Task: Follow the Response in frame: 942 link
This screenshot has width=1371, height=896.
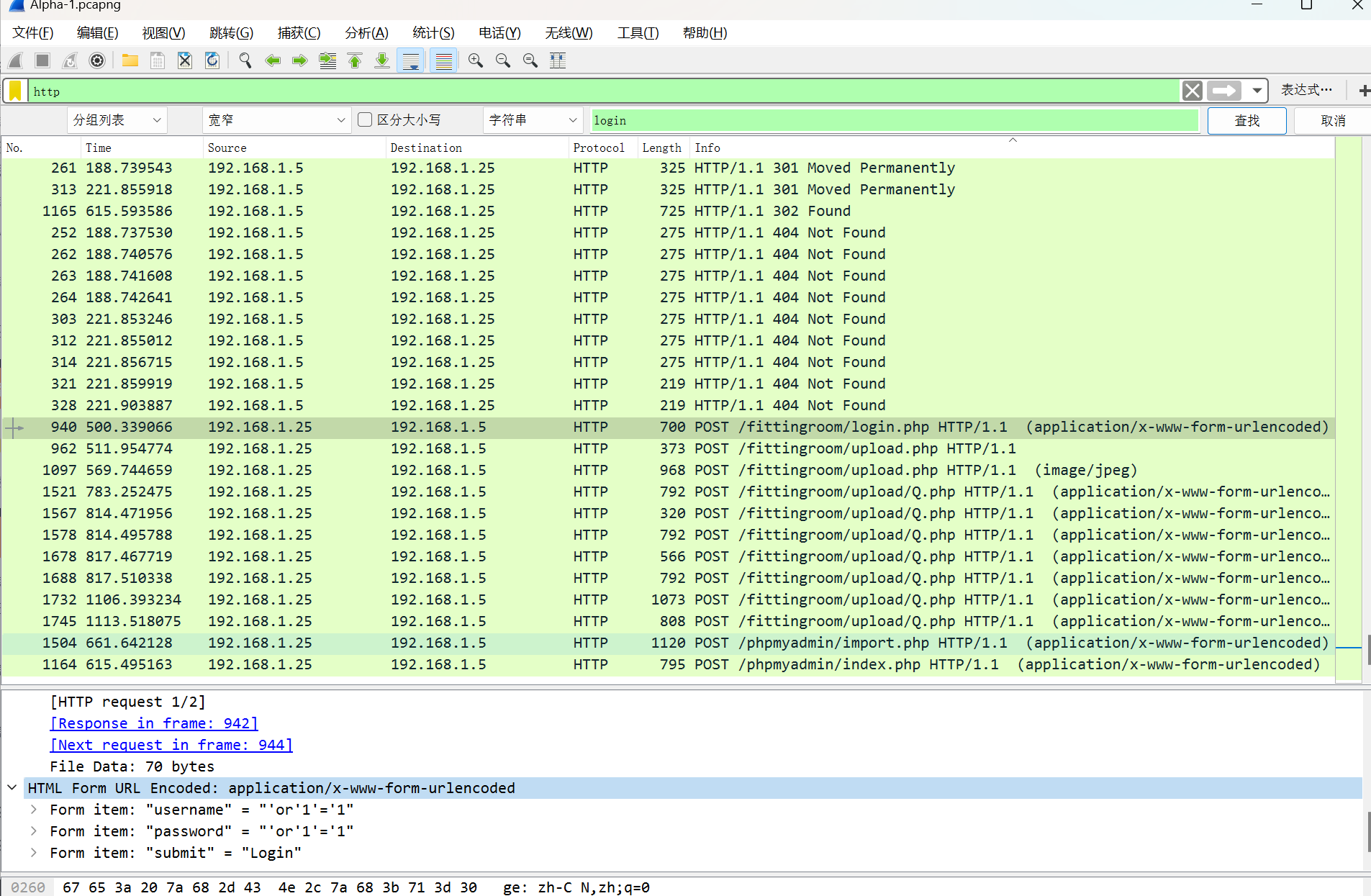Action: tap(154, 723)
